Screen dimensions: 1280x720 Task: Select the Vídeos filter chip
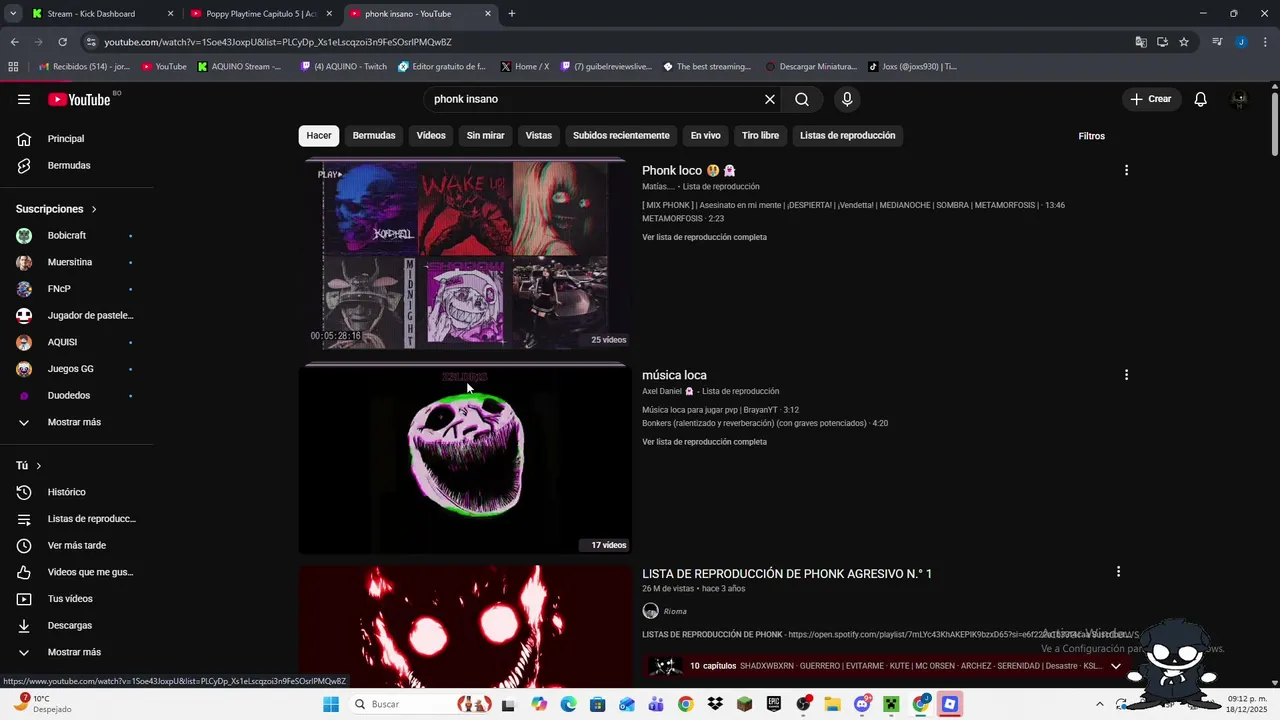[431, 136]
